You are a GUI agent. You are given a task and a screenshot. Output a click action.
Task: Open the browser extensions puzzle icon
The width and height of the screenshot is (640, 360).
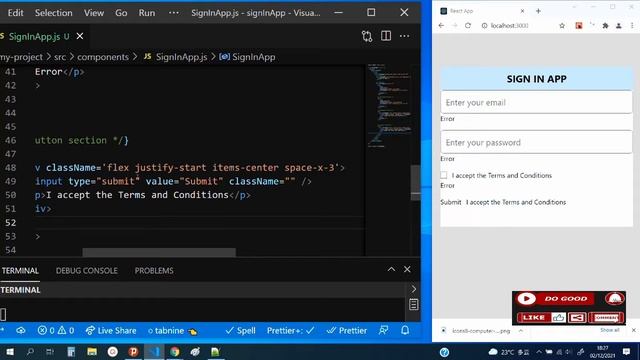click(x=605, y=25)
